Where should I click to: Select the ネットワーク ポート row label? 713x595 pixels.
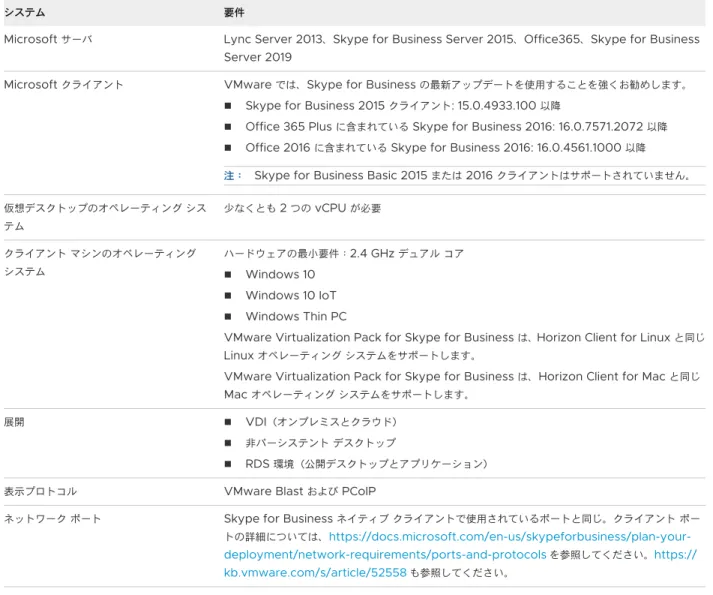click(52, 519)
